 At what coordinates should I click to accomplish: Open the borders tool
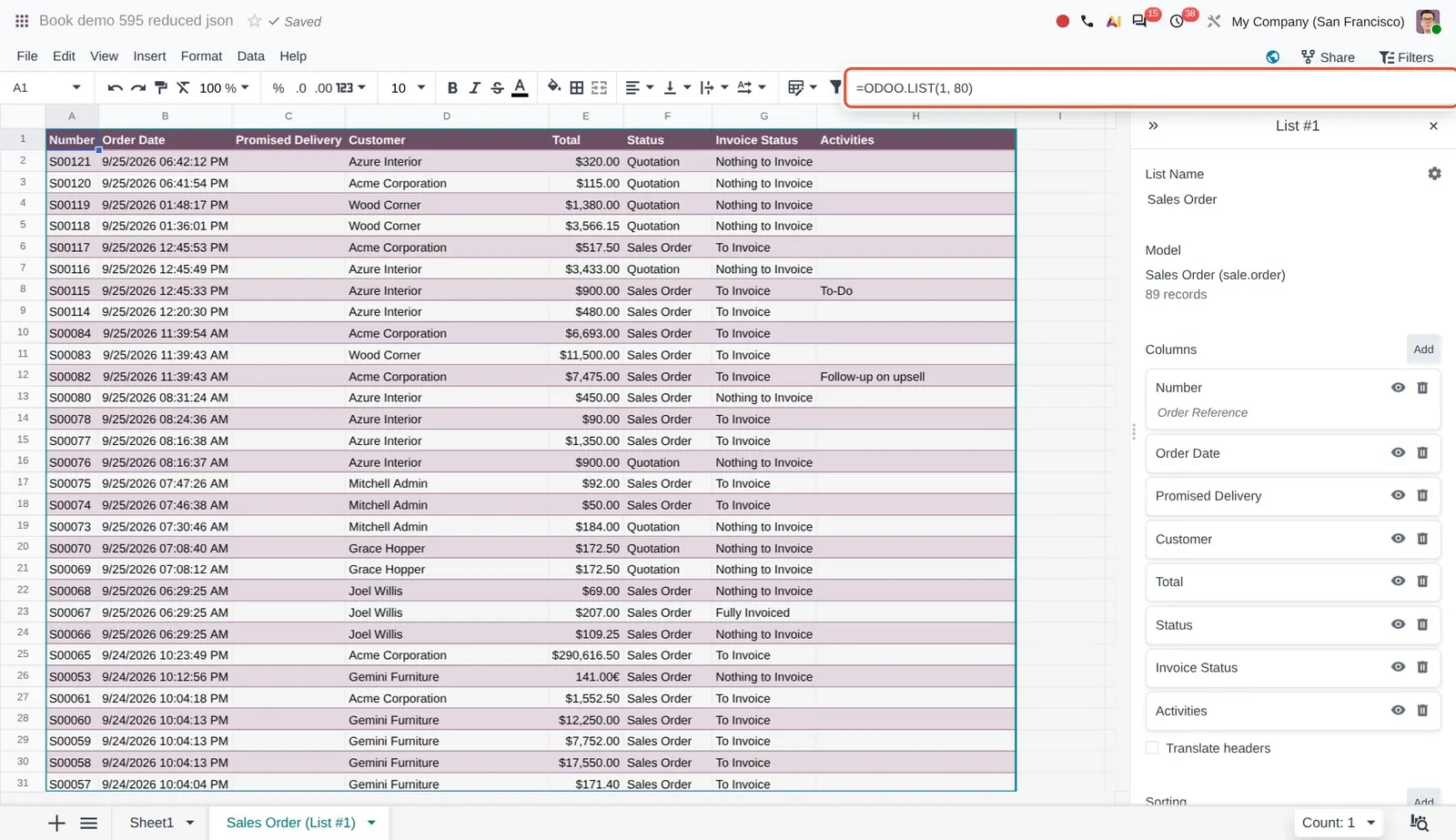click(x=577, y=87)
